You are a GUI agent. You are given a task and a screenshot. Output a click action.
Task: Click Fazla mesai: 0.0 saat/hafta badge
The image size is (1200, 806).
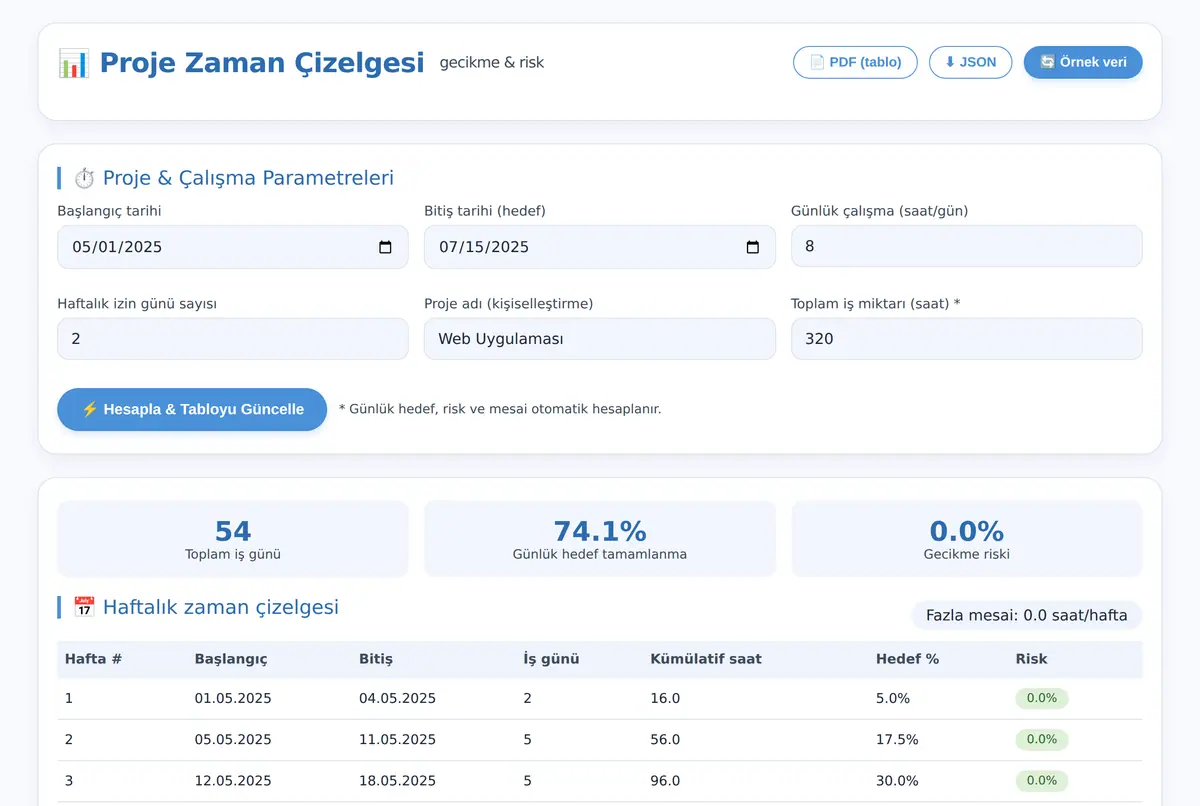coord(1026,615)
